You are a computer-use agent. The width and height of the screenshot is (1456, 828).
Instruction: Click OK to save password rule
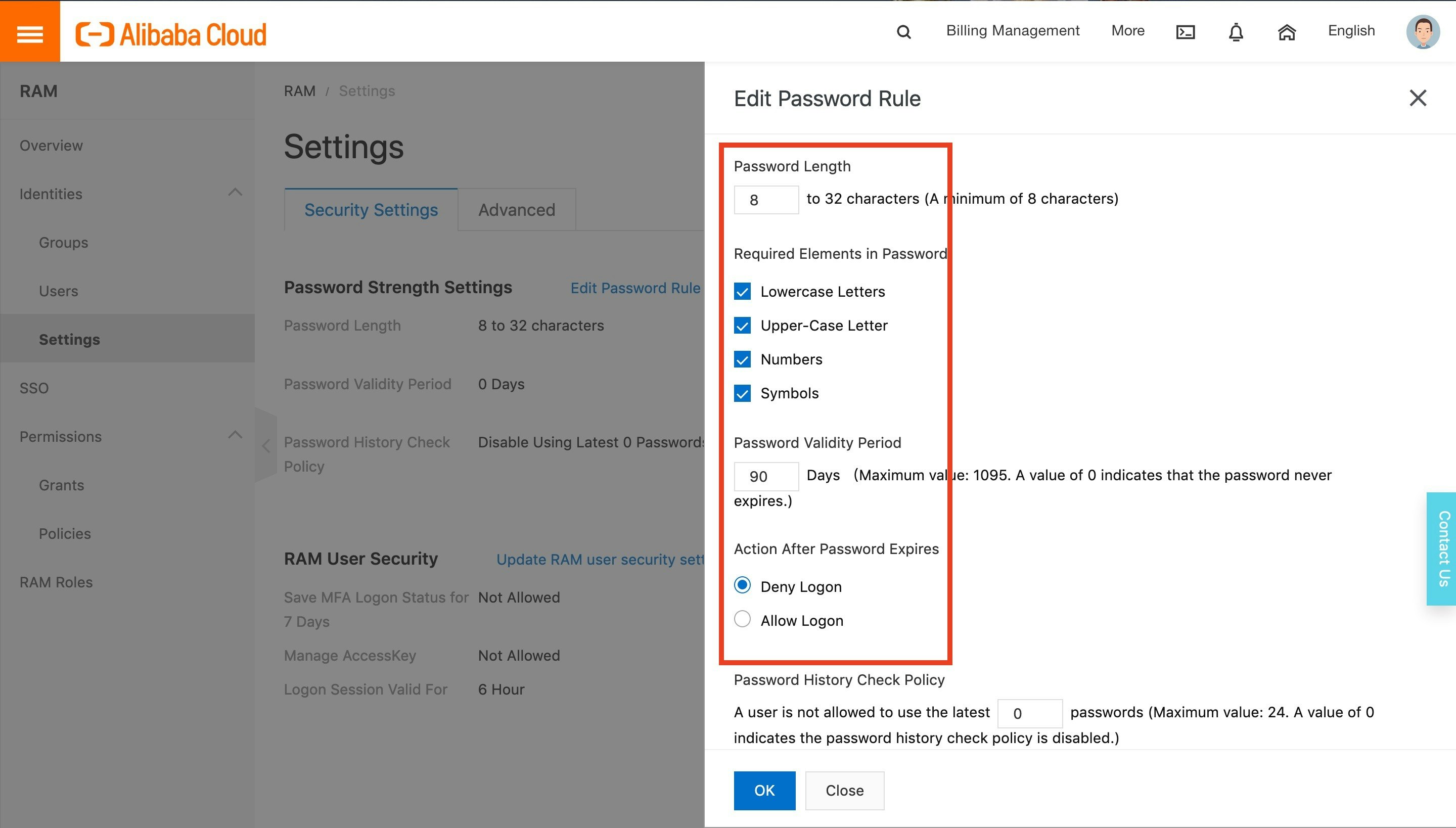point(764,791)
